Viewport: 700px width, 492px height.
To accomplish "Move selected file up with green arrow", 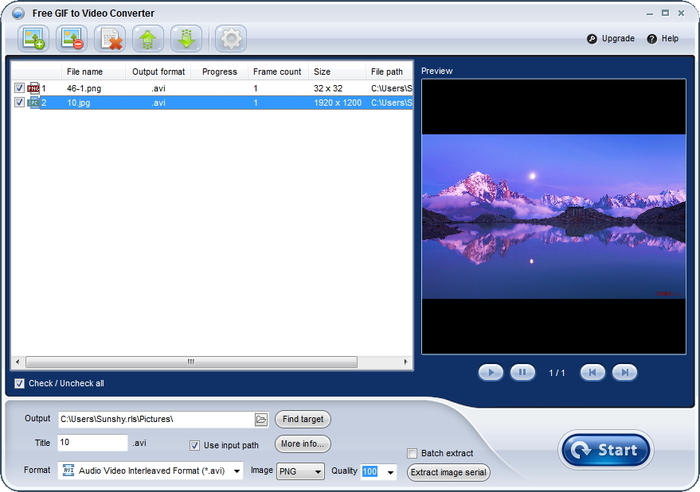I will click(147, 39).
